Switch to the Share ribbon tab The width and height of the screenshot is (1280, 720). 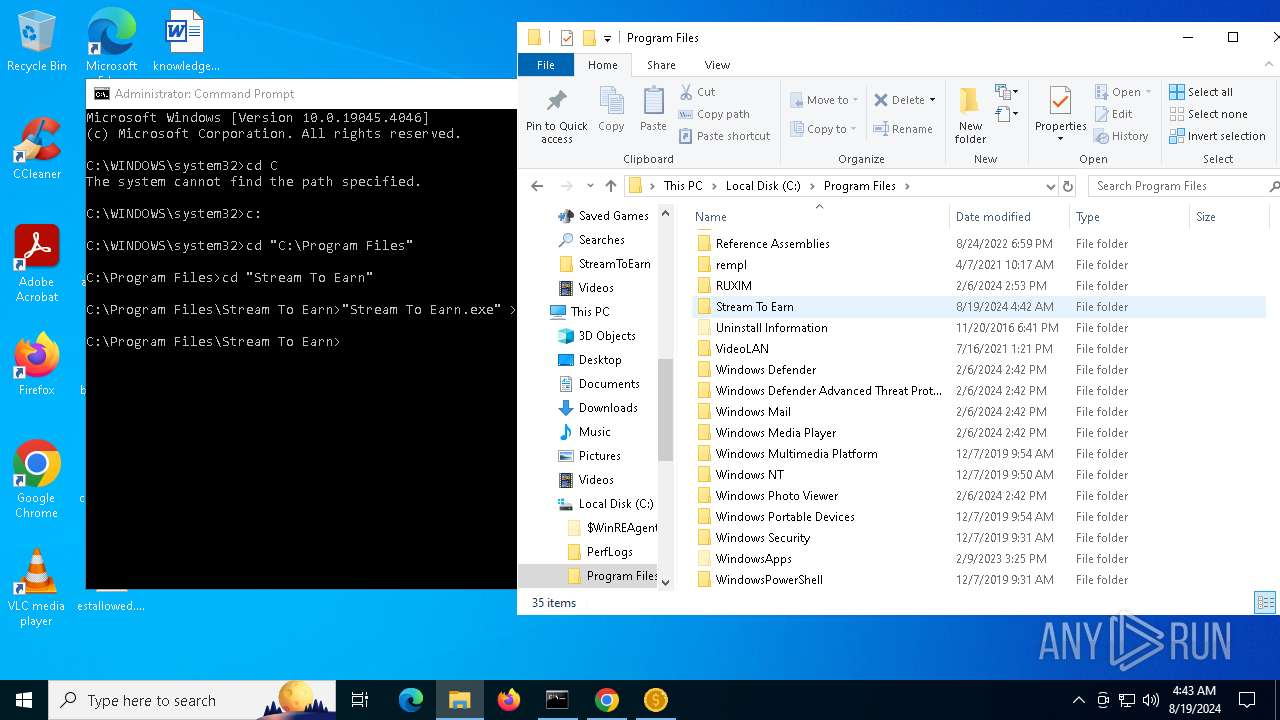pyautogui.click(x=661, y=65)
